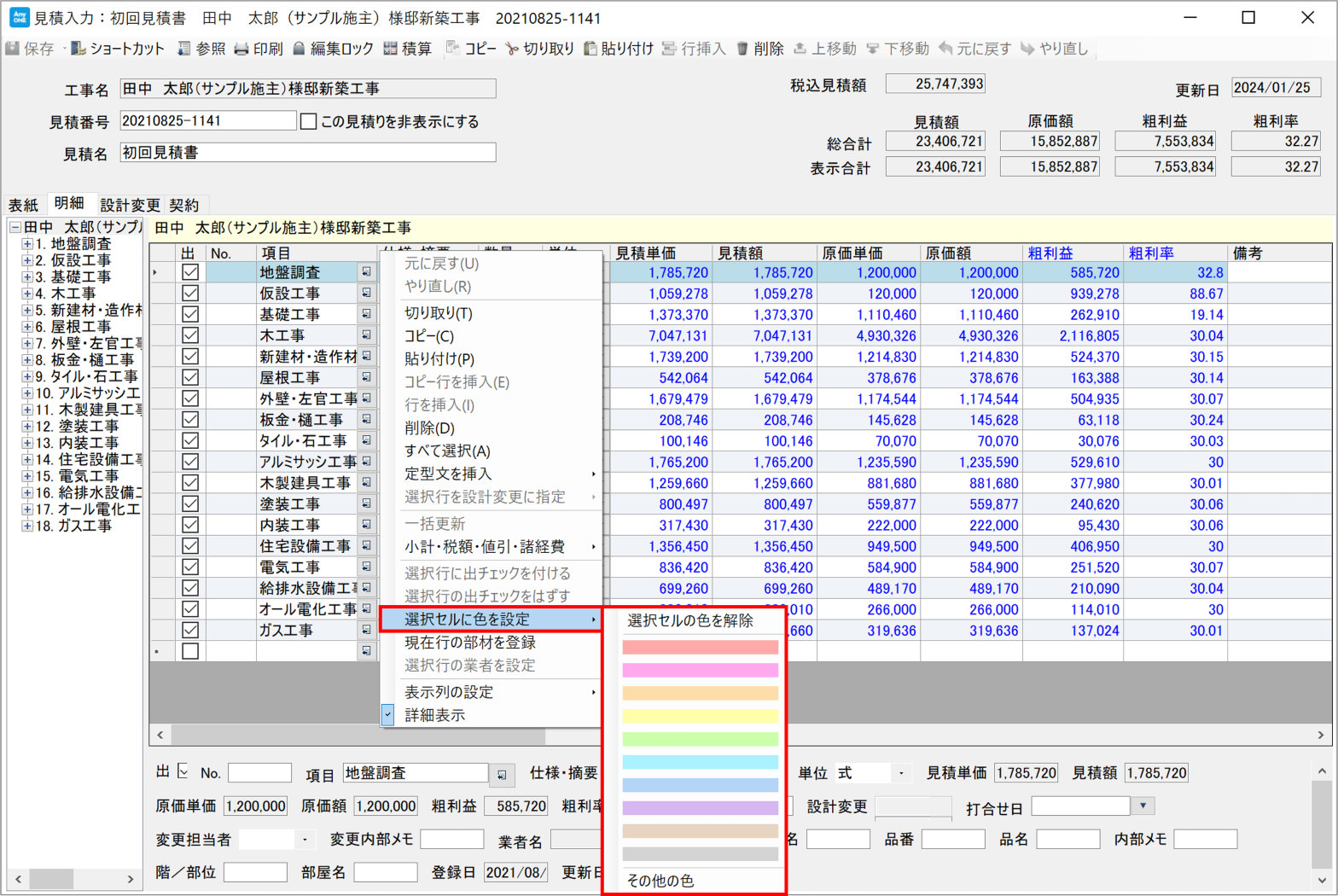This screenshot has width=1338, height=896.
Task: Expand the 18. ガス工事 tree node
Action: 27,526
